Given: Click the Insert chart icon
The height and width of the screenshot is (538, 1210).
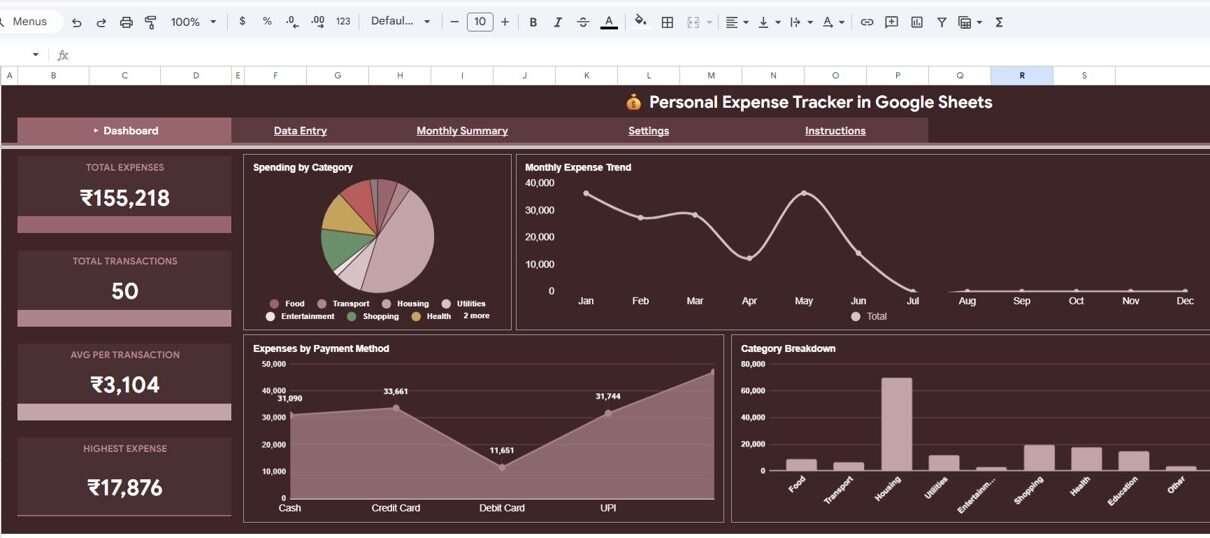Looking at the screenshot, I should [917, 22].
